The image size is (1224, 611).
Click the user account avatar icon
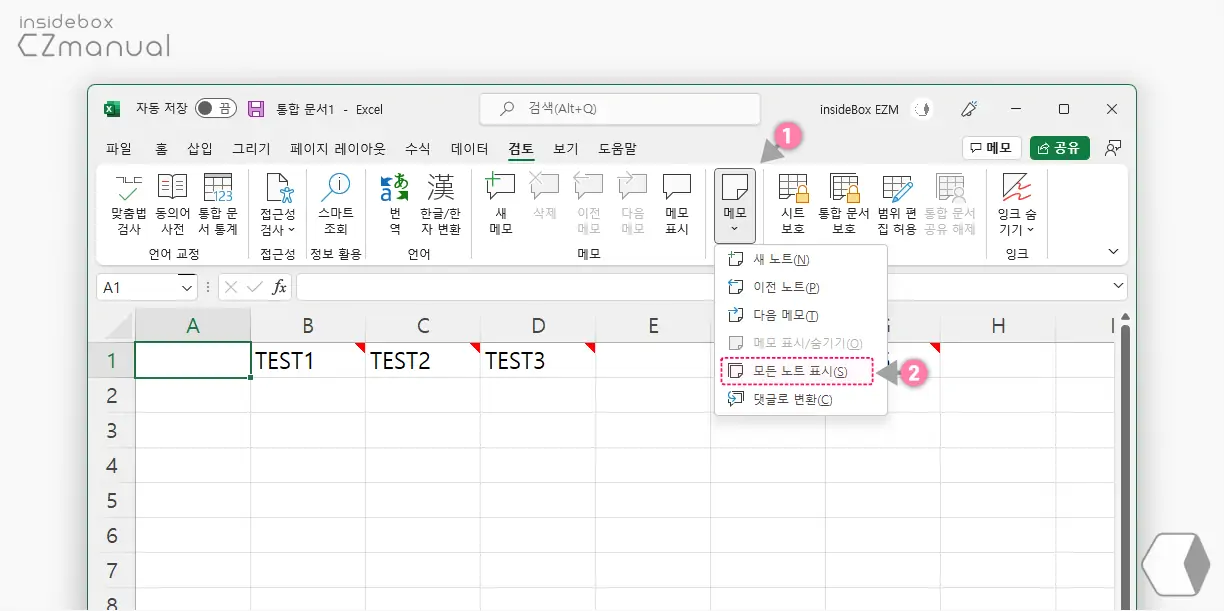pyautogui.click(x=925, y=109)
